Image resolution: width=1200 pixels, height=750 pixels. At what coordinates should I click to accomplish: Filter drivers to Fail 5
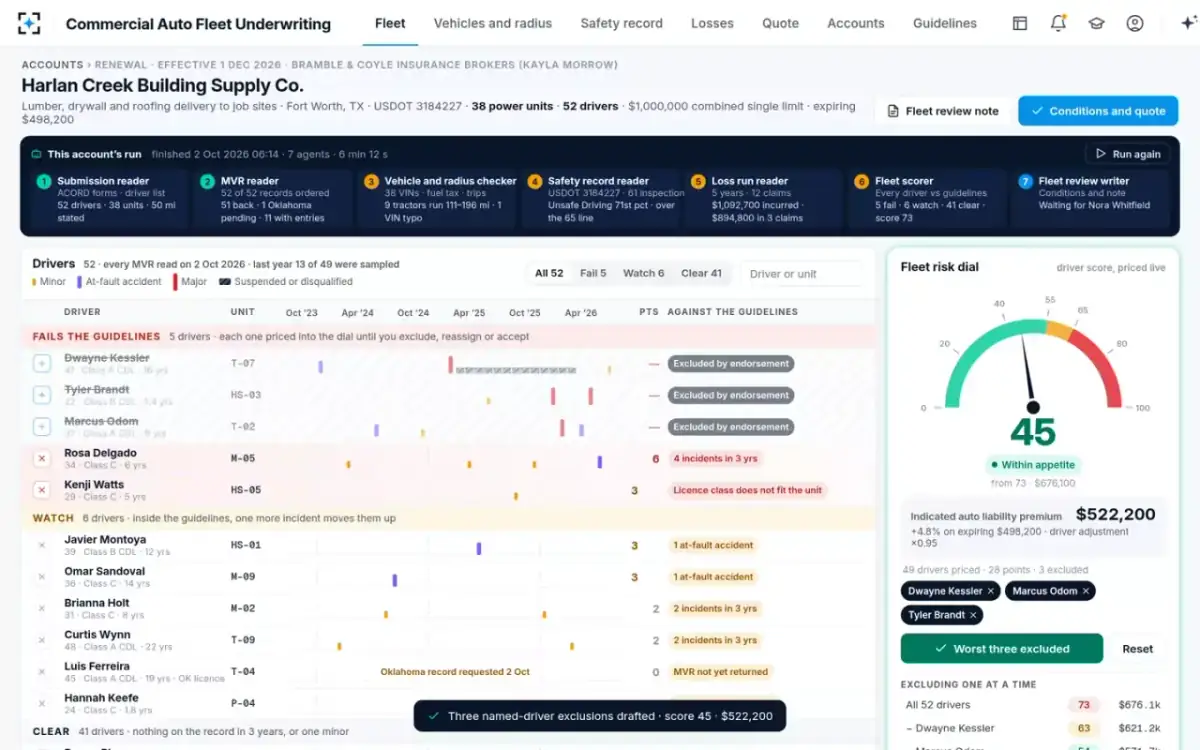point(593,273)
